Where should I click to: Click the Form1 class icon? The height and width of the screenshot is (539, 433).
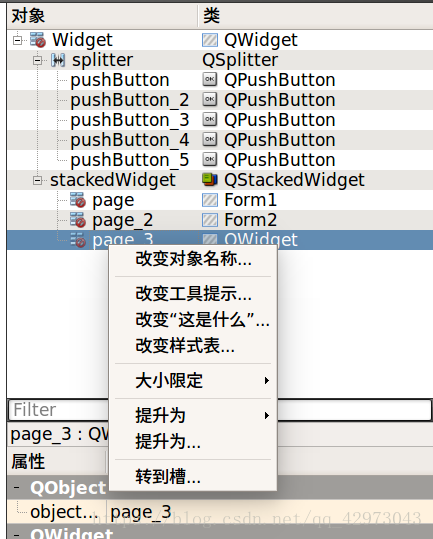tap(210, 200)
